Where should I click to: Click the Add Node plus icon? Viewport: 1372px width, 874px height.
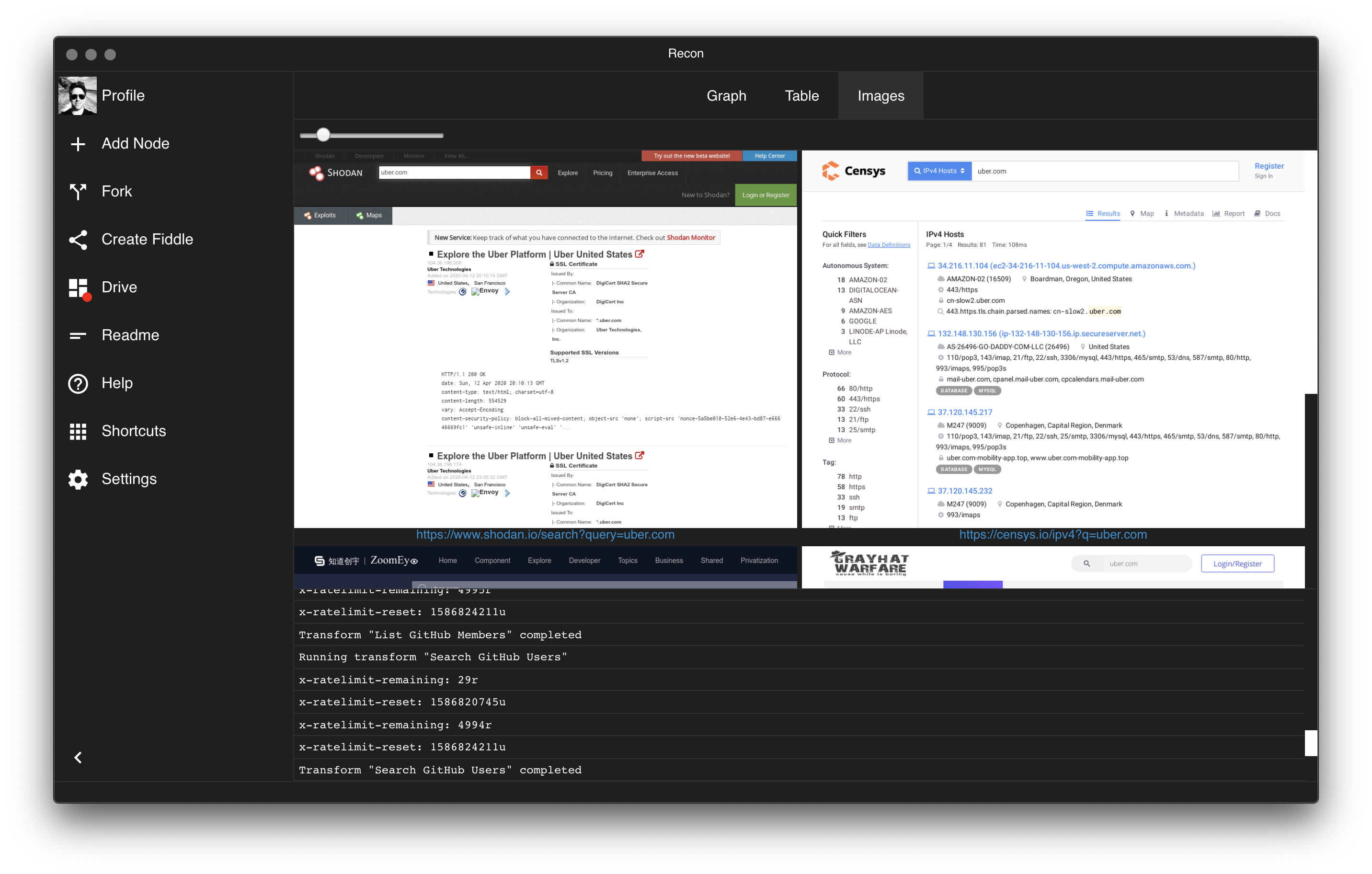click(x=78, y=144)
